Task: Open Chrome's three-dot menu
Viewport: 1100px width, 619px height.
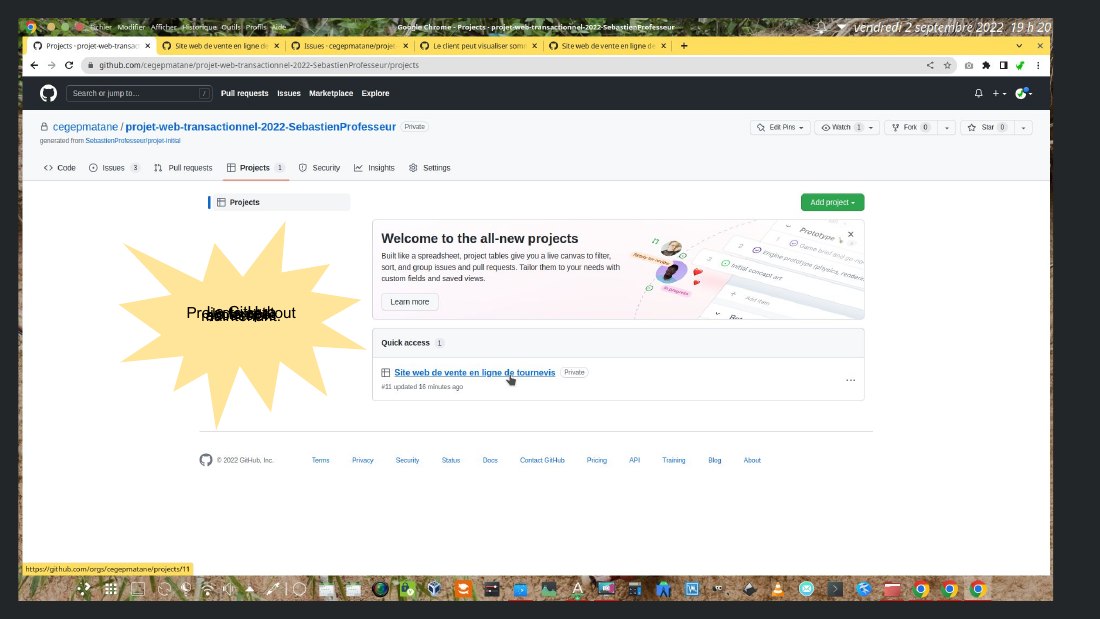Action: (1038, 65)
